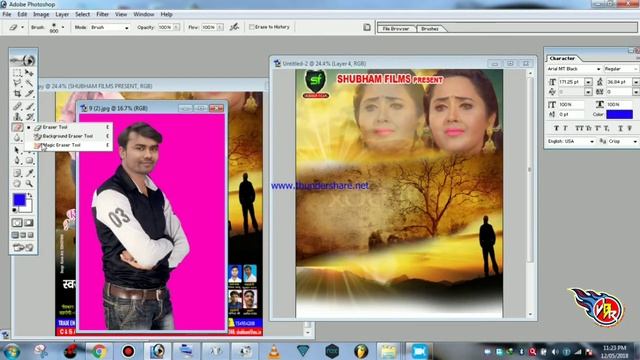Open Google Chrome from the taskbar
Image resolution: width=640 pixels, height=360 pixels.
pyautogui.click(x=99, y=351)
